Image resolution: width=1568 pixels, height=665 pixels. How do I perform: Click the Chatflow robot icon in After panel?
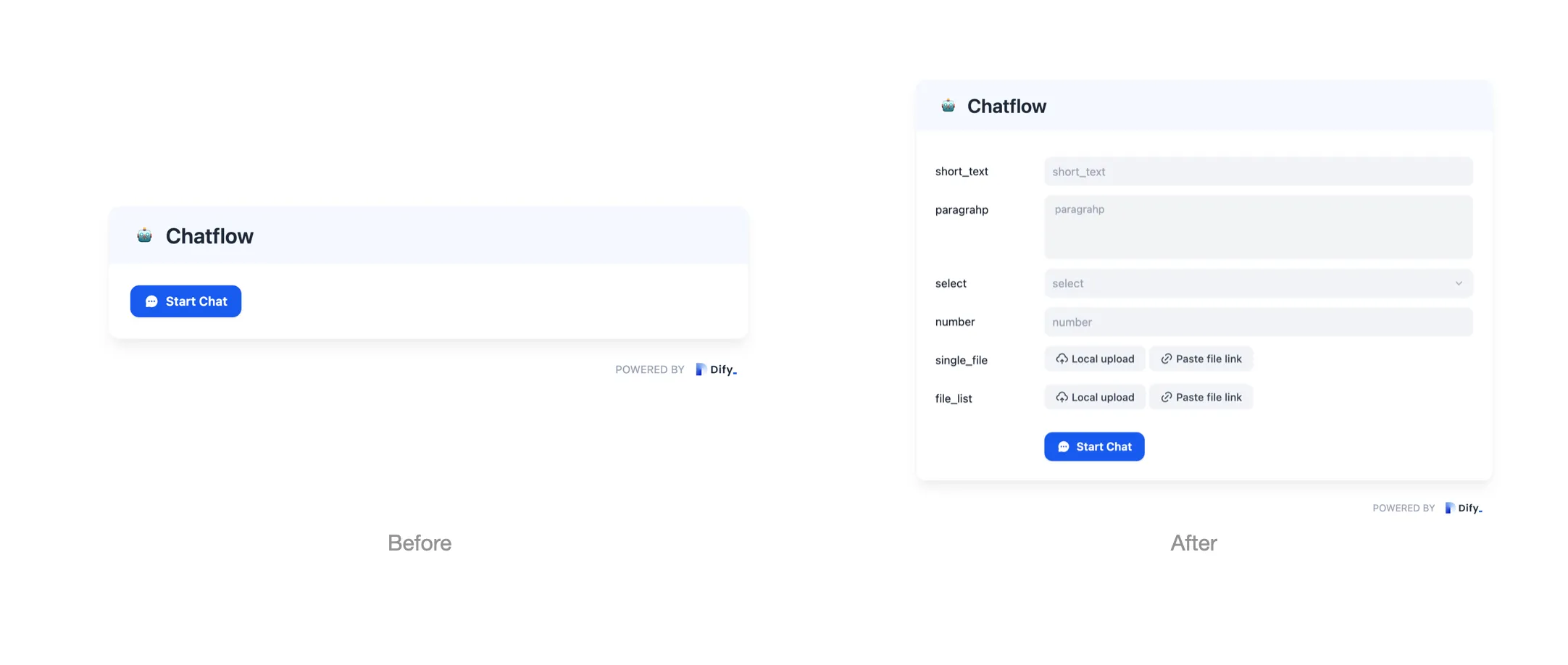coord(948,106)
